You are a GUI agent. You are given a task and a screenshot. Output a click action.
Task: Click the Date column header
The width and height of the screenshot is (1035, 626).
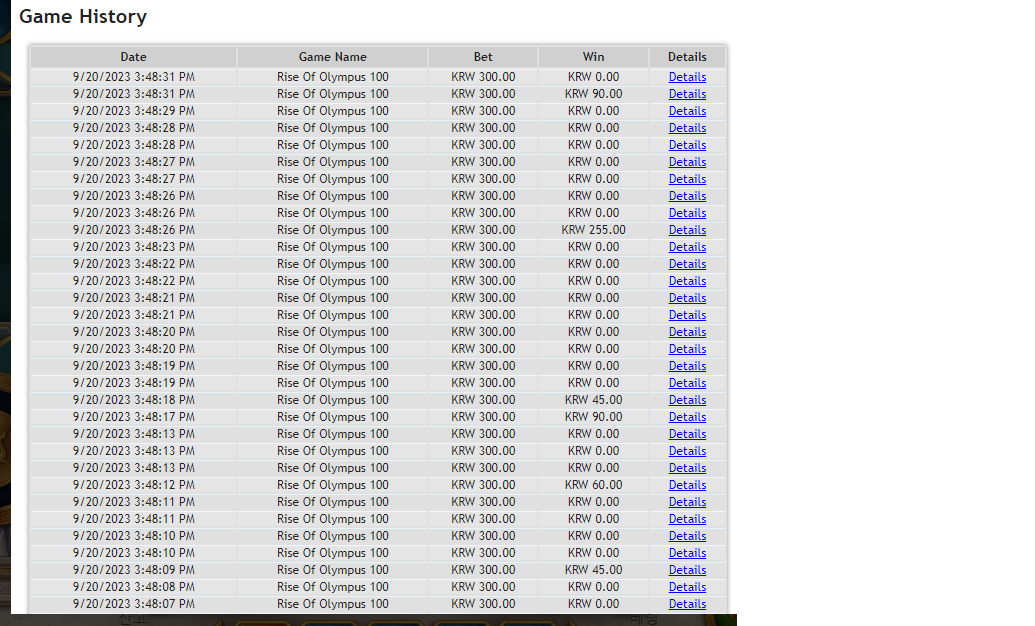[133, 57]
